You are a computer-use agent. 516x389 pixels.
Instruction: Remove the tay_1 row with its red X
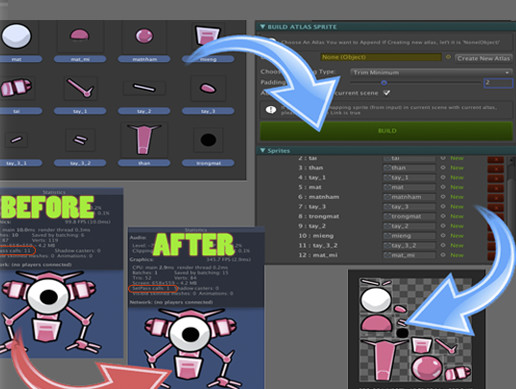coord(496,178)
